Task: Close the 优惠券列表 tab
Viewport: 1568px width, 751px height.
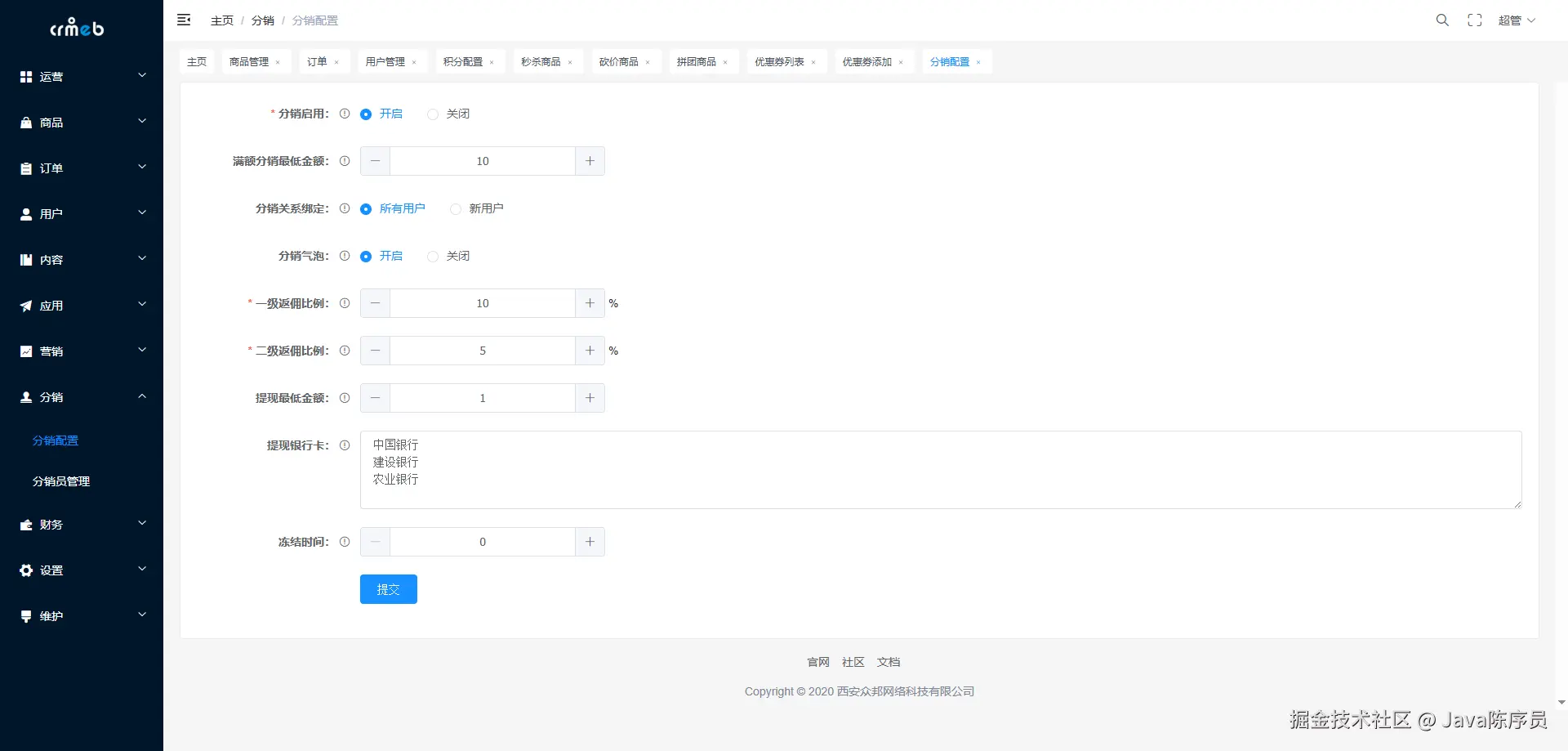Action: [x=813, y=62]
